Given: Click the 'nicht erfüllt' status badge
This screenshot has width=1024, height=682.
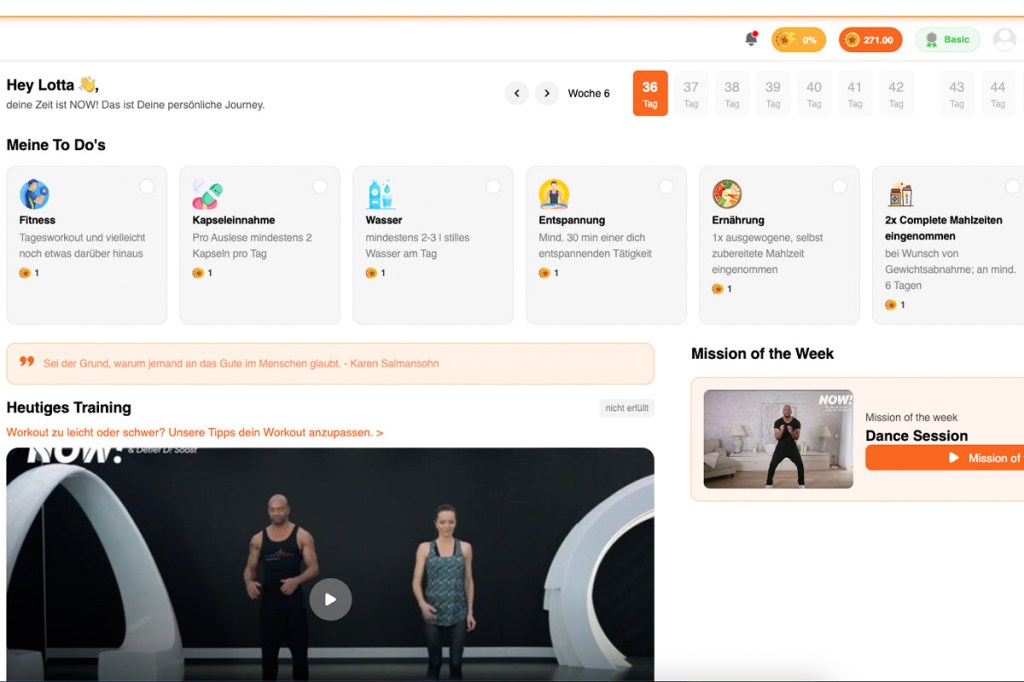Looking at the screenshot, I should tap(627, 408).
